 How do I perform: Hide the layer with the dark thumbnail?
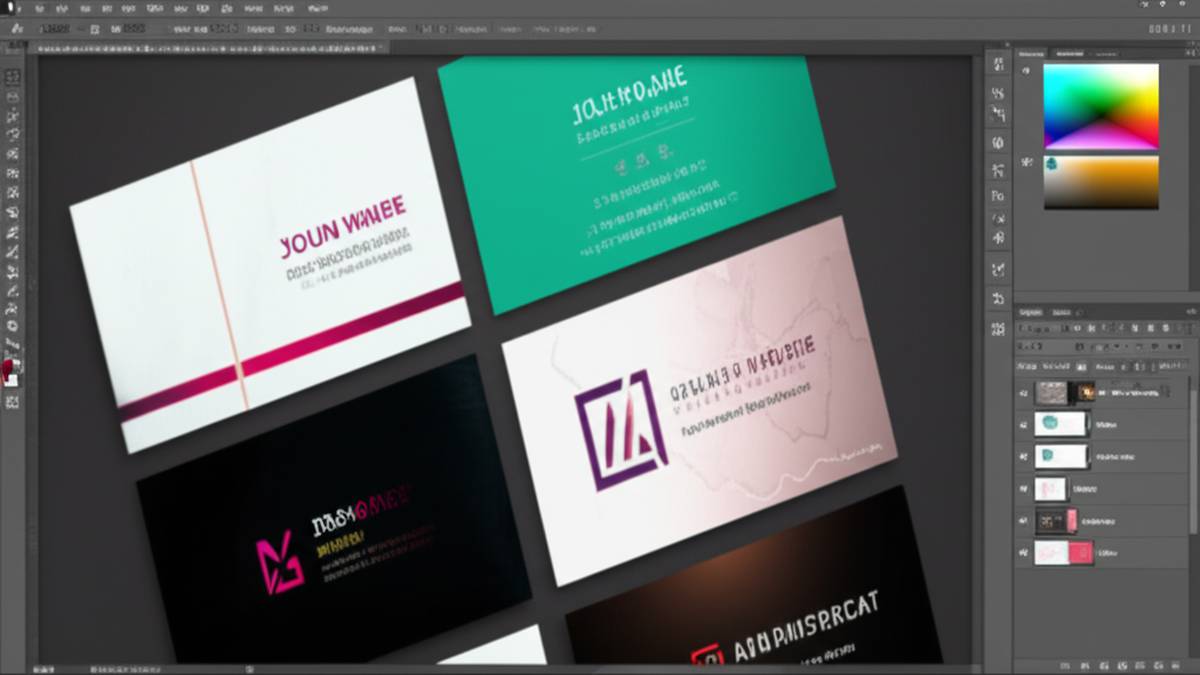pyautogui.click(x=1023, y=521)
